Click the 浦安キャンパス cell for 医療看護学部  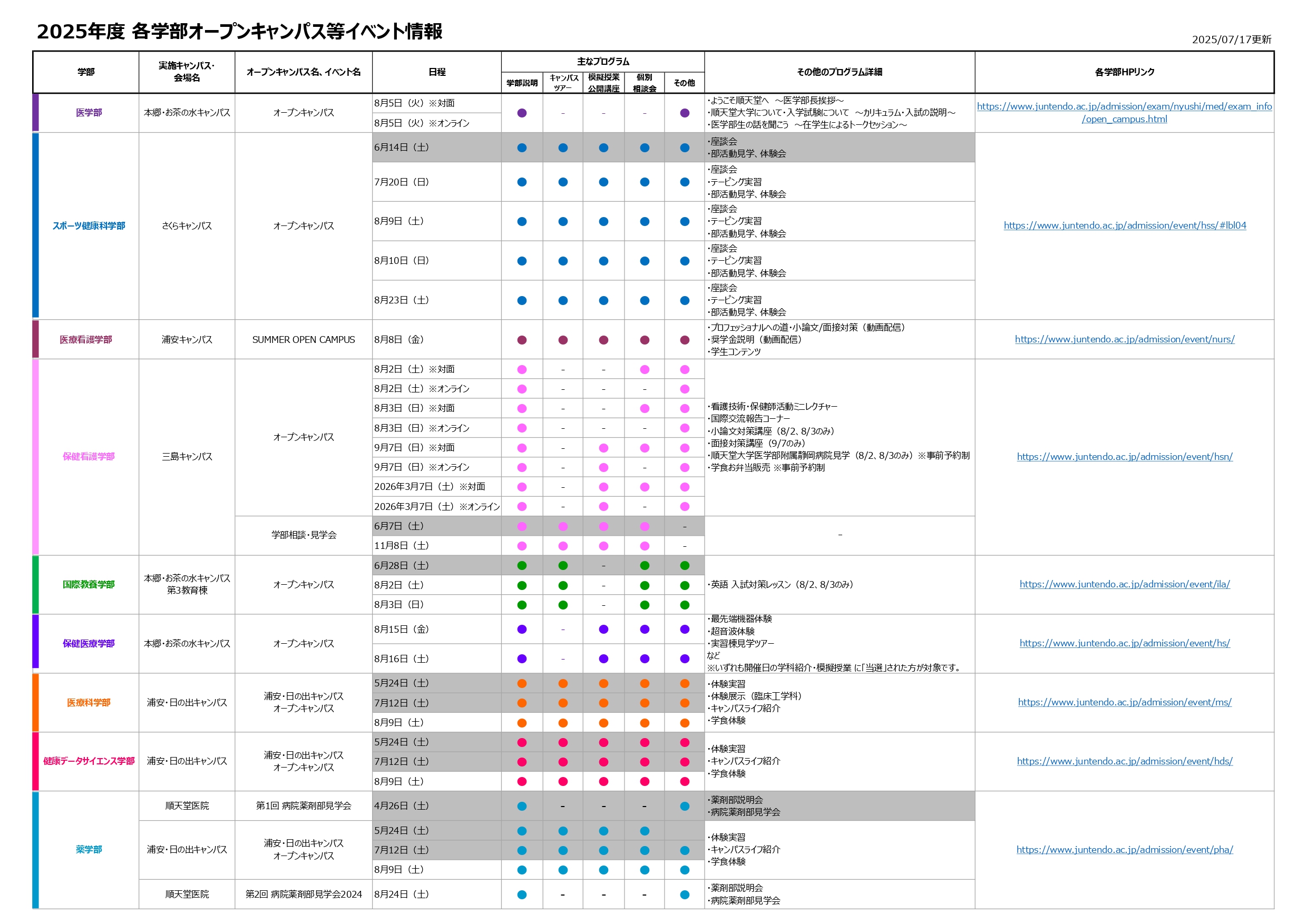coord(187,340)
